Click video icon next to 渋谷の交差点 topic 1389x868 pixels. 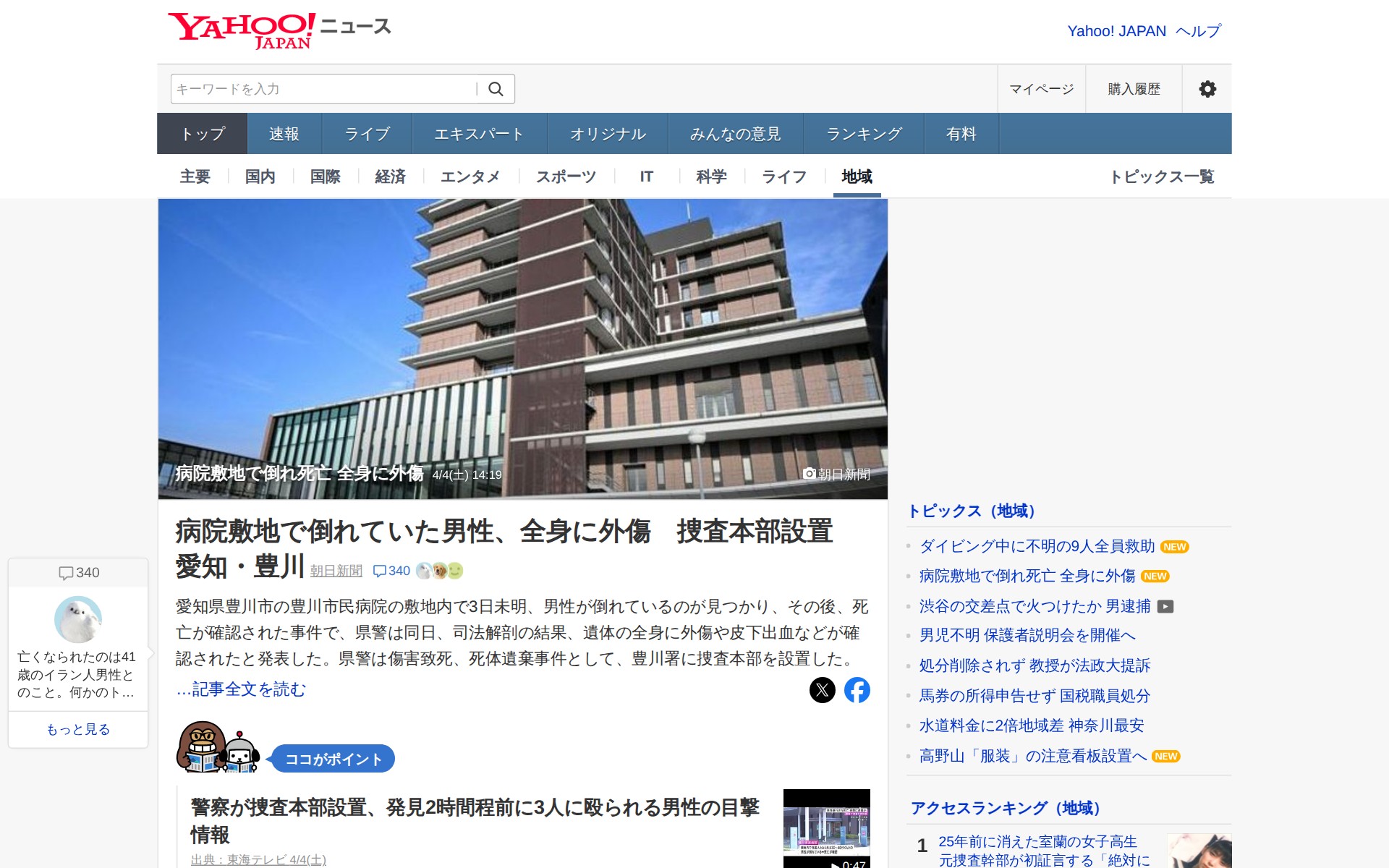click(1165, 606)
